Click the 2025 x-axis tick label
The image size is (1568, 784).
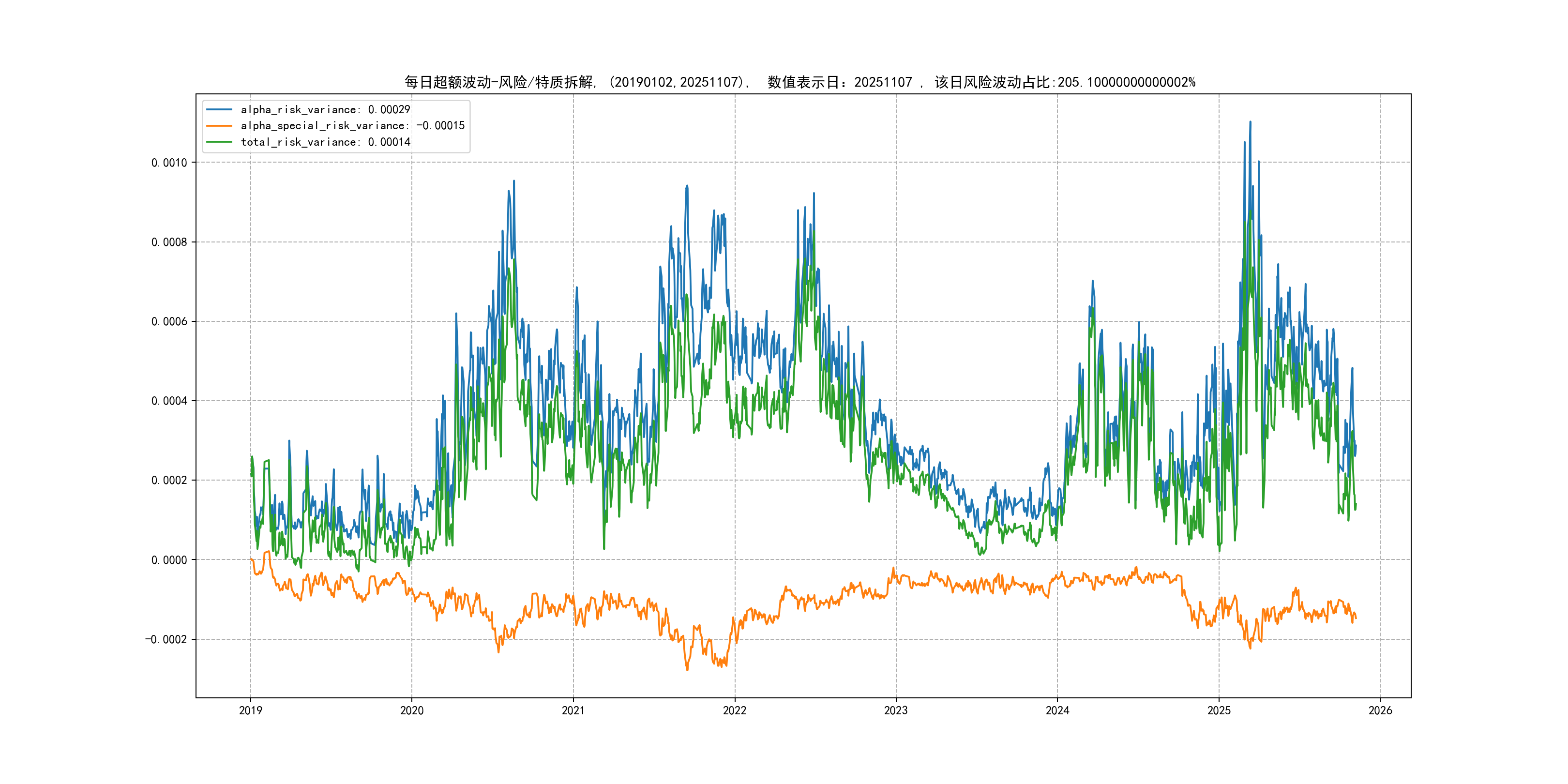click(1219, 710)
